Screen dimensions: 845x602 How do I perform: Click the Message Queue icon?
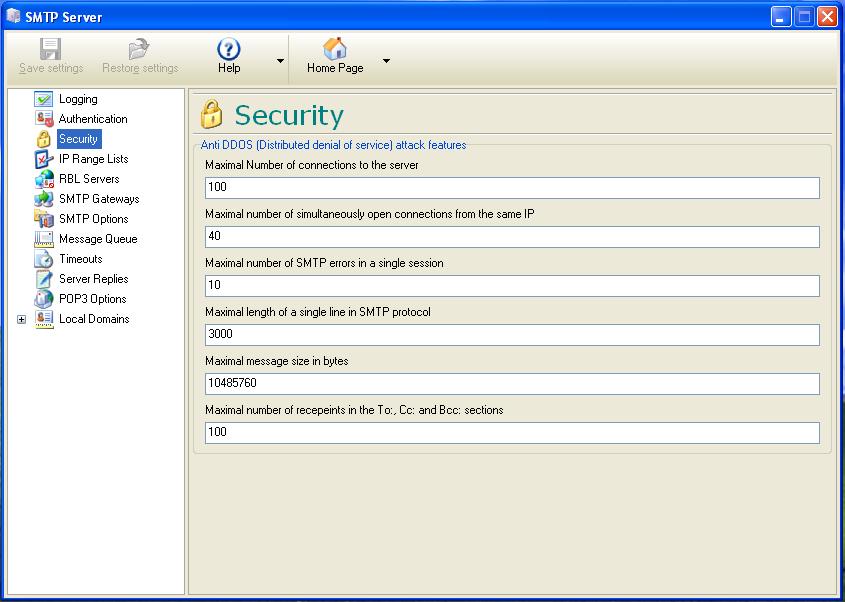44,239
